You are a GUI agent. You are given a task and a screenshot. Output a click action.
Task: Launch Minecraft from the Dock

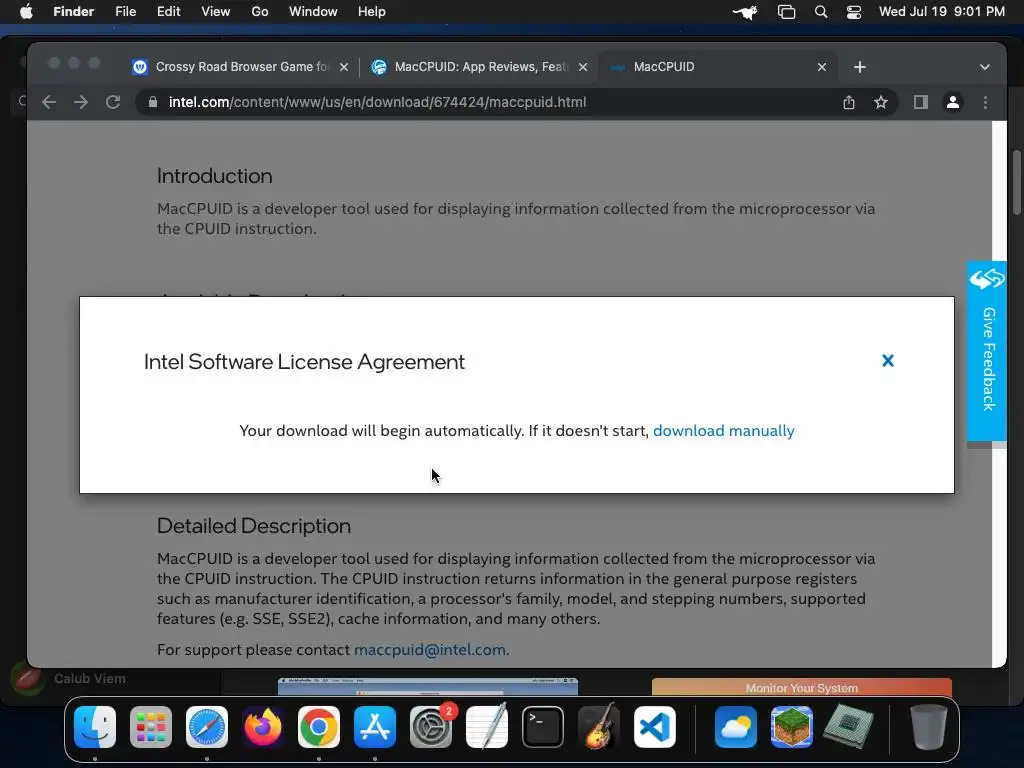click(x=792, y=727)
